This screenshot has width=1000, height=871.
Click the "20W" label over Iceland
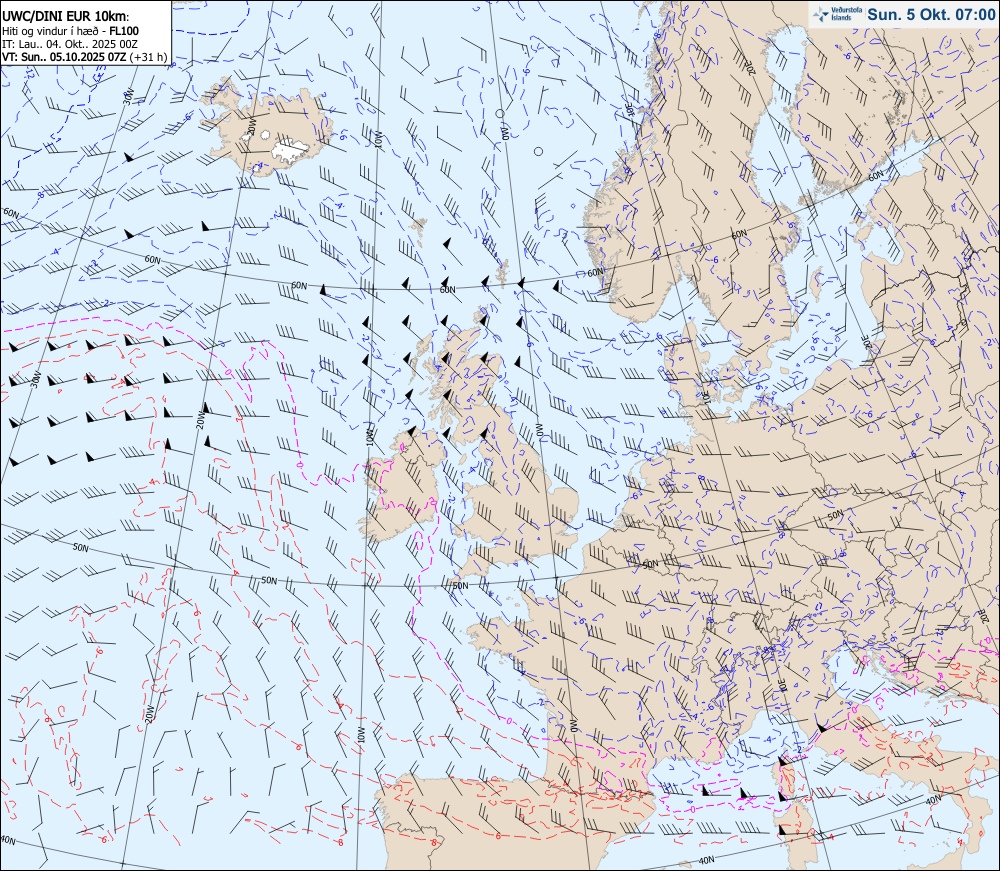pyautogui.click(x=251, y=127)
